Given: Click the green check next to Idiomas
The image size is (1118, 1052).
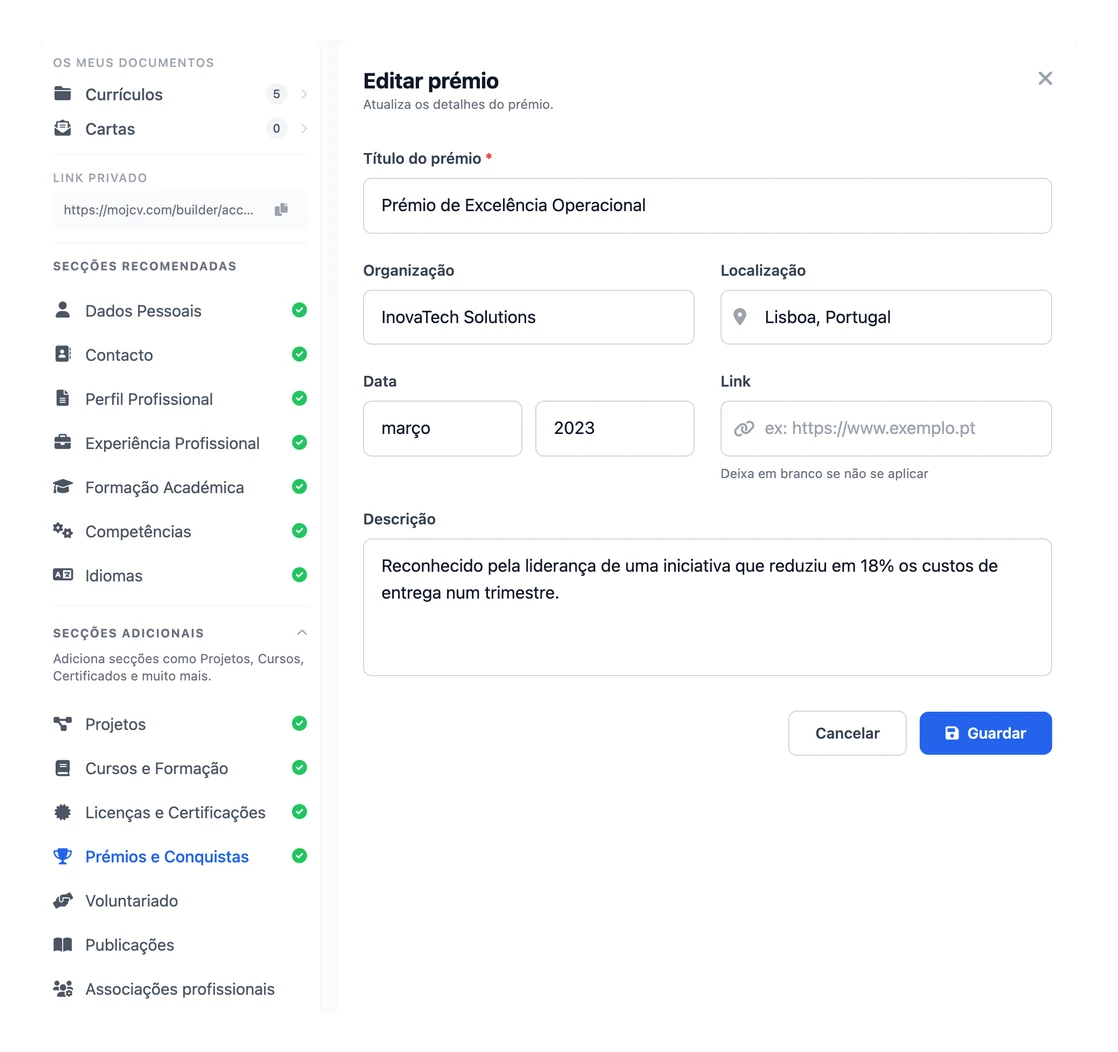Looking at the screenshot, I should coord(299,575).
